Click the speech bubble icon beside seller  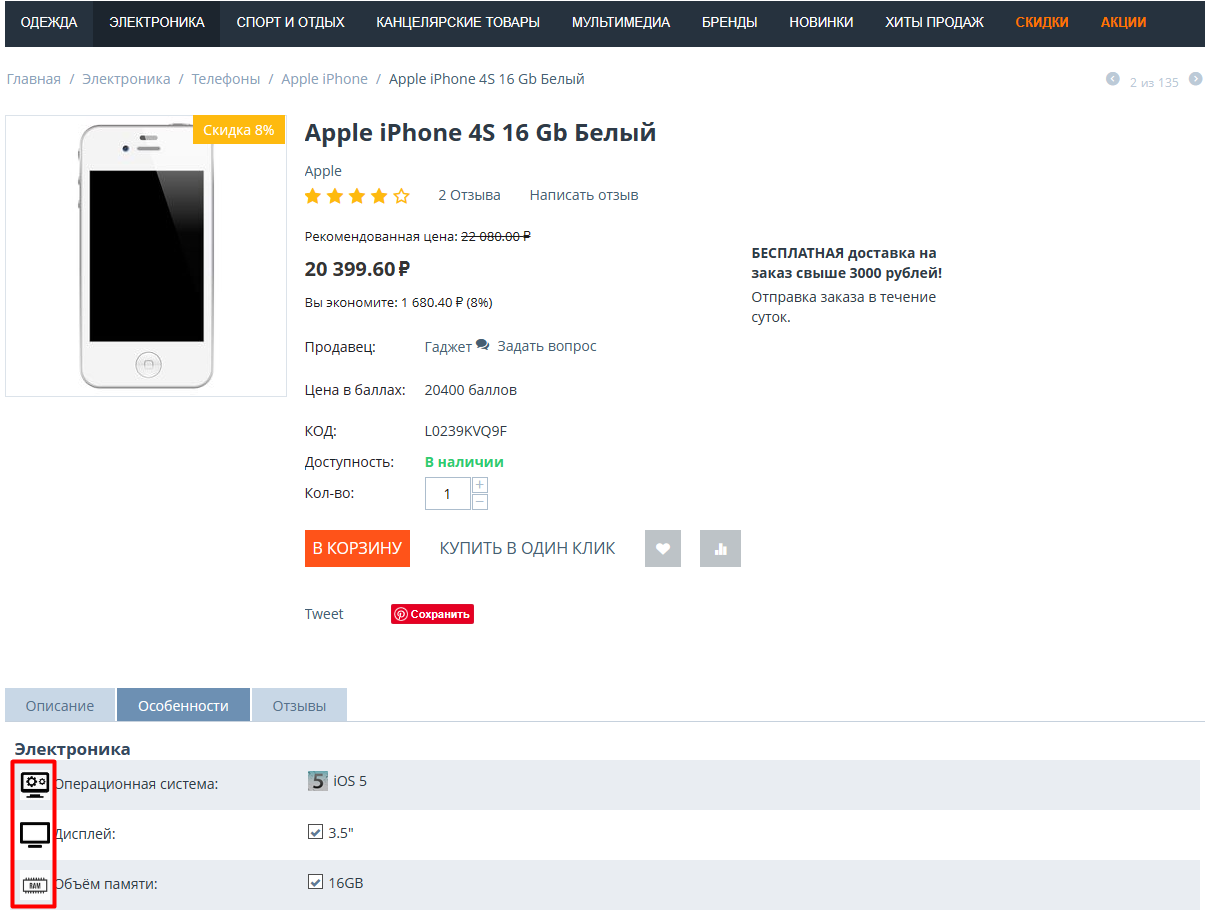pyautogui.click(x=483, y=345)
